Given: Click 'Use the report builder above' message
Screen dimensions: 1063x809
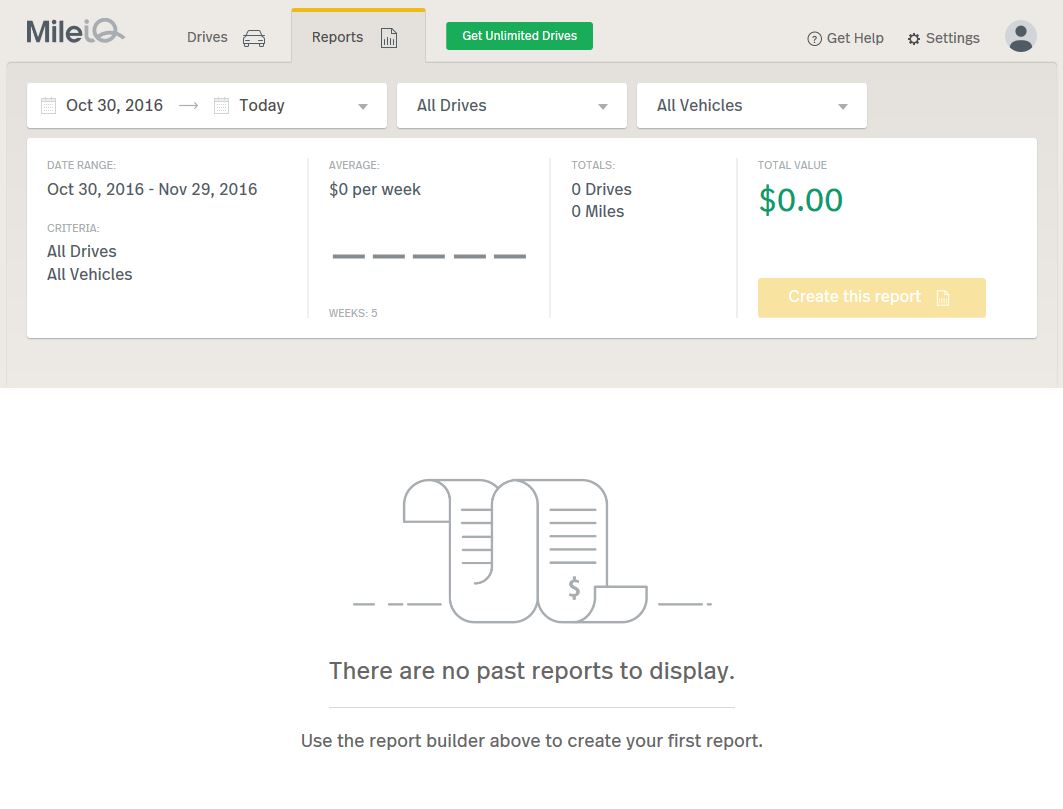Looking at the screenshot, I should [x=532, y=741].
